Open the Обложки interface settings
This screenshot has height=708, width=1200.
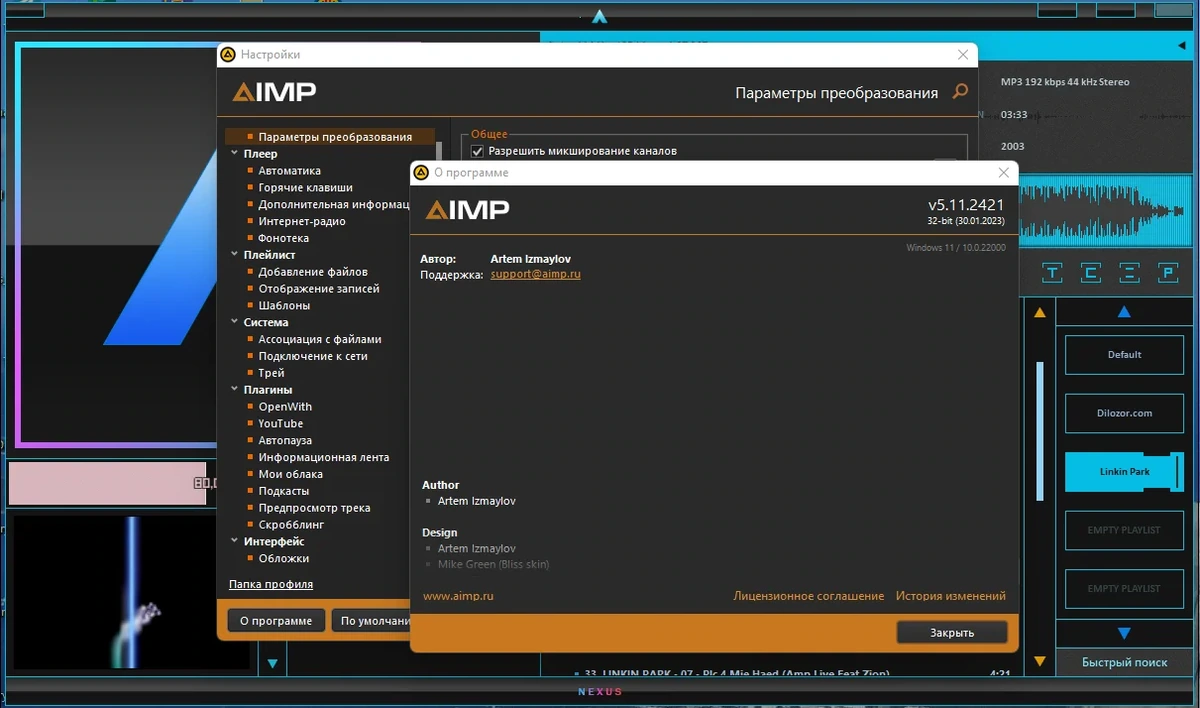(284, 558)
